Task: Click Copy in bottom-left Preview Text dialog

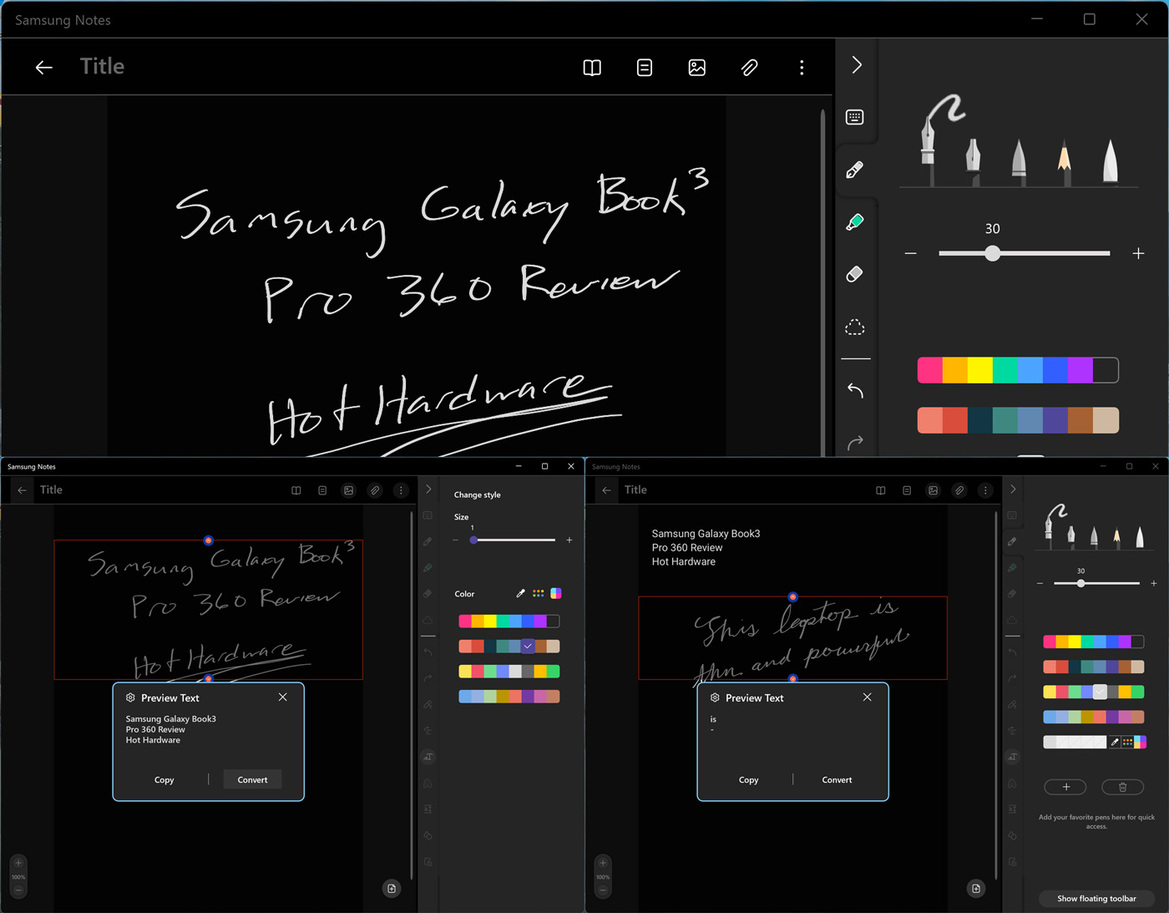Action: (x=164, y=780)
